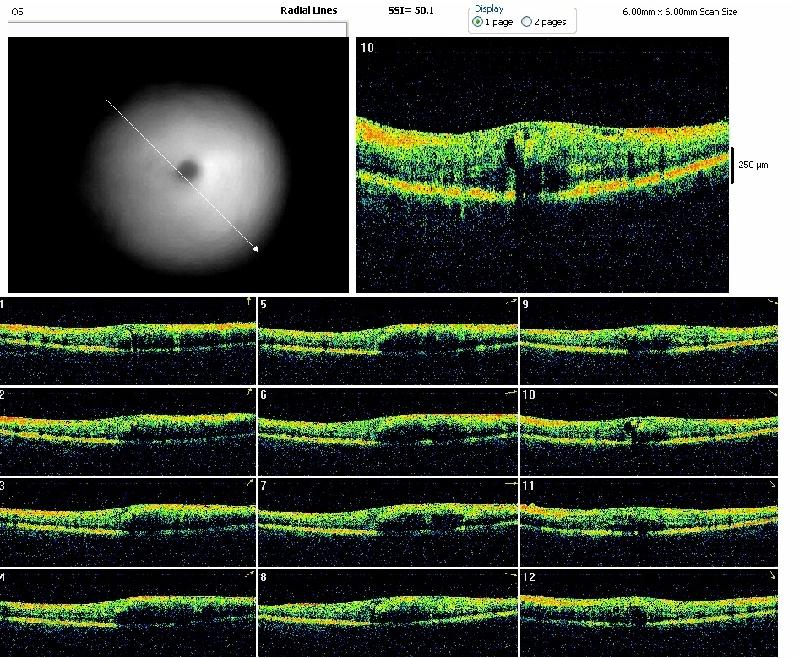799x658 pixels.
Task: Open radial scan thumbnail 1
Action: coord(128,341)
